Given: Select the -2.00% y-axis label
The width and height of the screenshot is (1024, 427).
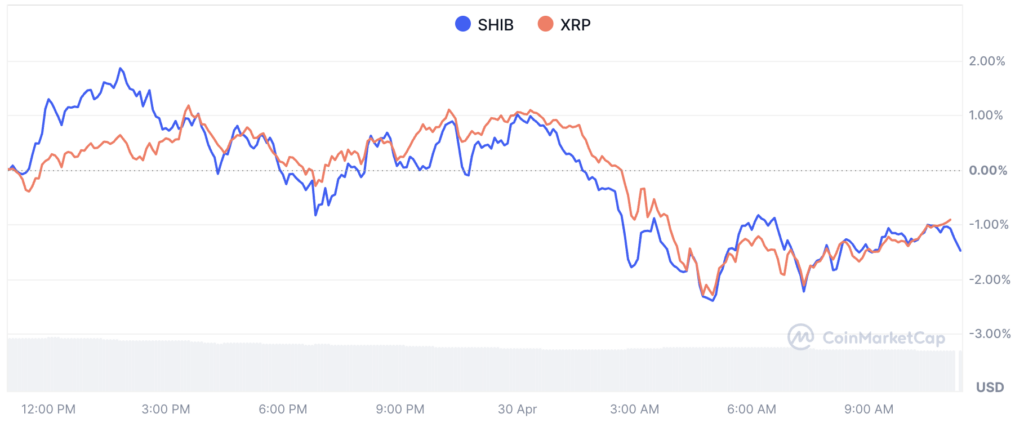Looking at the screenshot, I should (x=986, y=279).
